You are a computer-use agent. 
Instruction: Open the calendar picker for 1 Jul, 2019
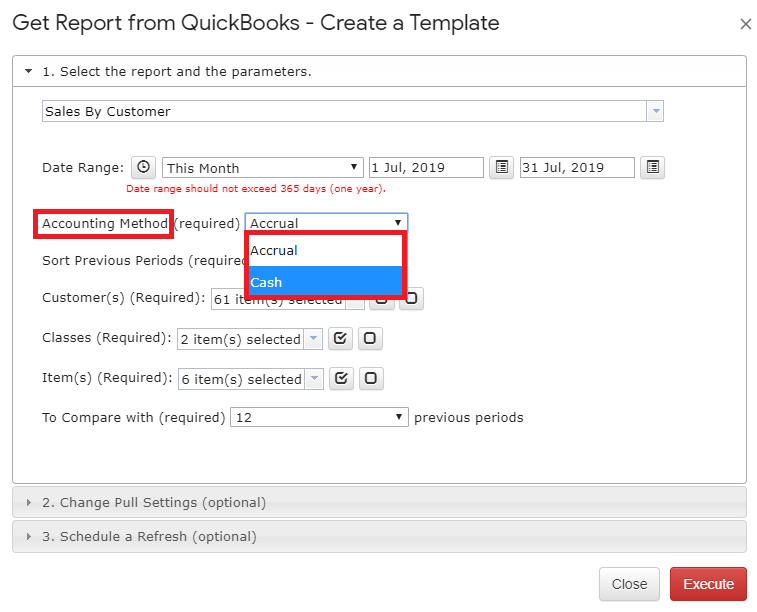(x=501, y=167)
